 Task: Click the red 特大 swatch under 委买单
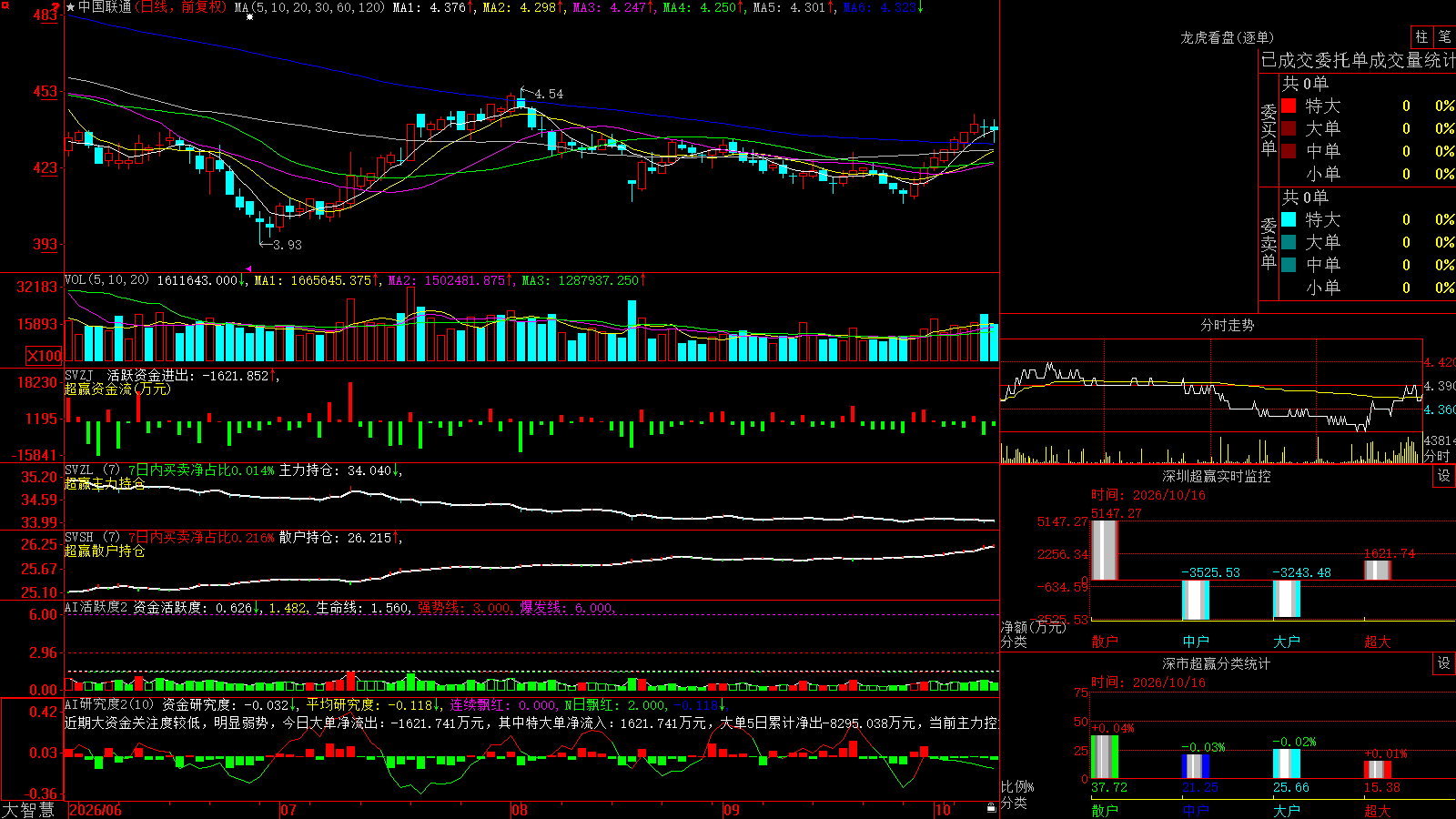pyautogui.click(x=1289, y=106)
